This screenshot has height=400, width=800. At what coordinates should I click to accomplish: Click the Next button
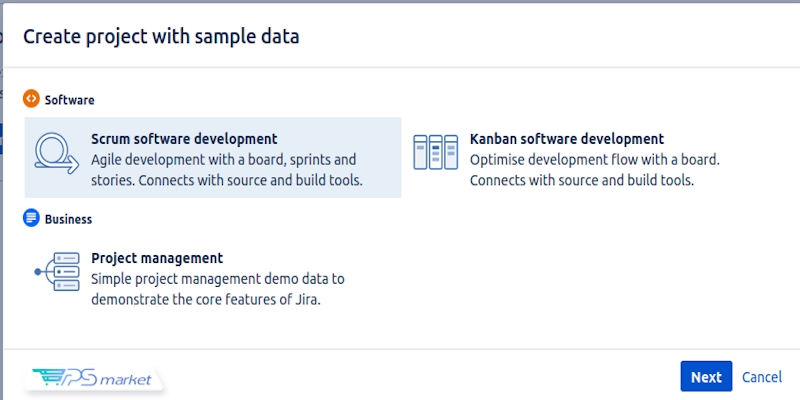705,377
